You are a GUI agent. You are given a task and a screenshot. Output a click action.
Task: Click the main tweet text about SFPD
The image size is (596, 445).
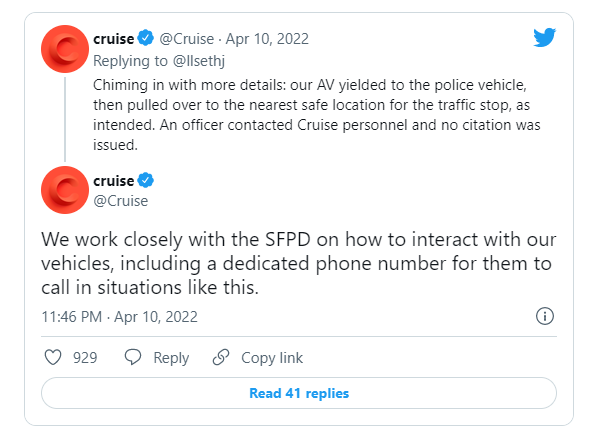299,263
